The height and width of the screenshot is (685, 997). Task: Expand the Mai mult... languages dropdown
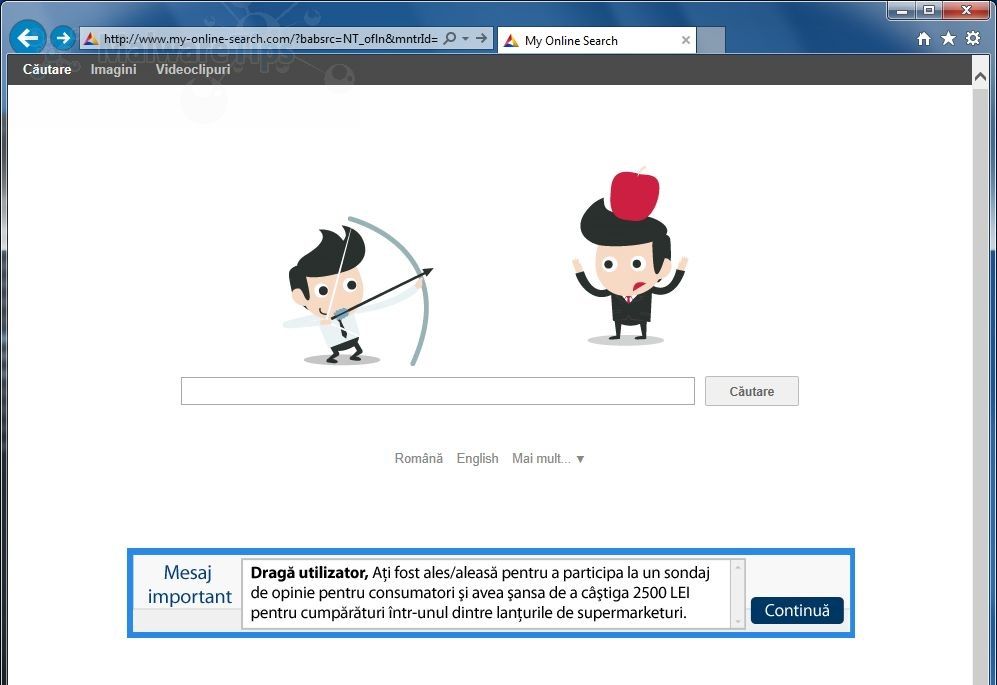[547, 459]
